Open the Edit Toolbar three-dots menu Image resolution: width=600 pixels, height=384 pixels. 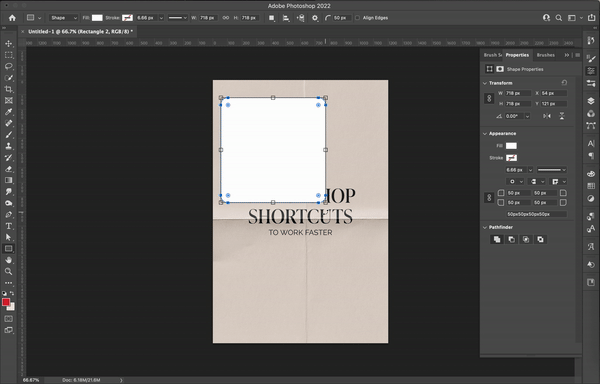click(8, 283)
